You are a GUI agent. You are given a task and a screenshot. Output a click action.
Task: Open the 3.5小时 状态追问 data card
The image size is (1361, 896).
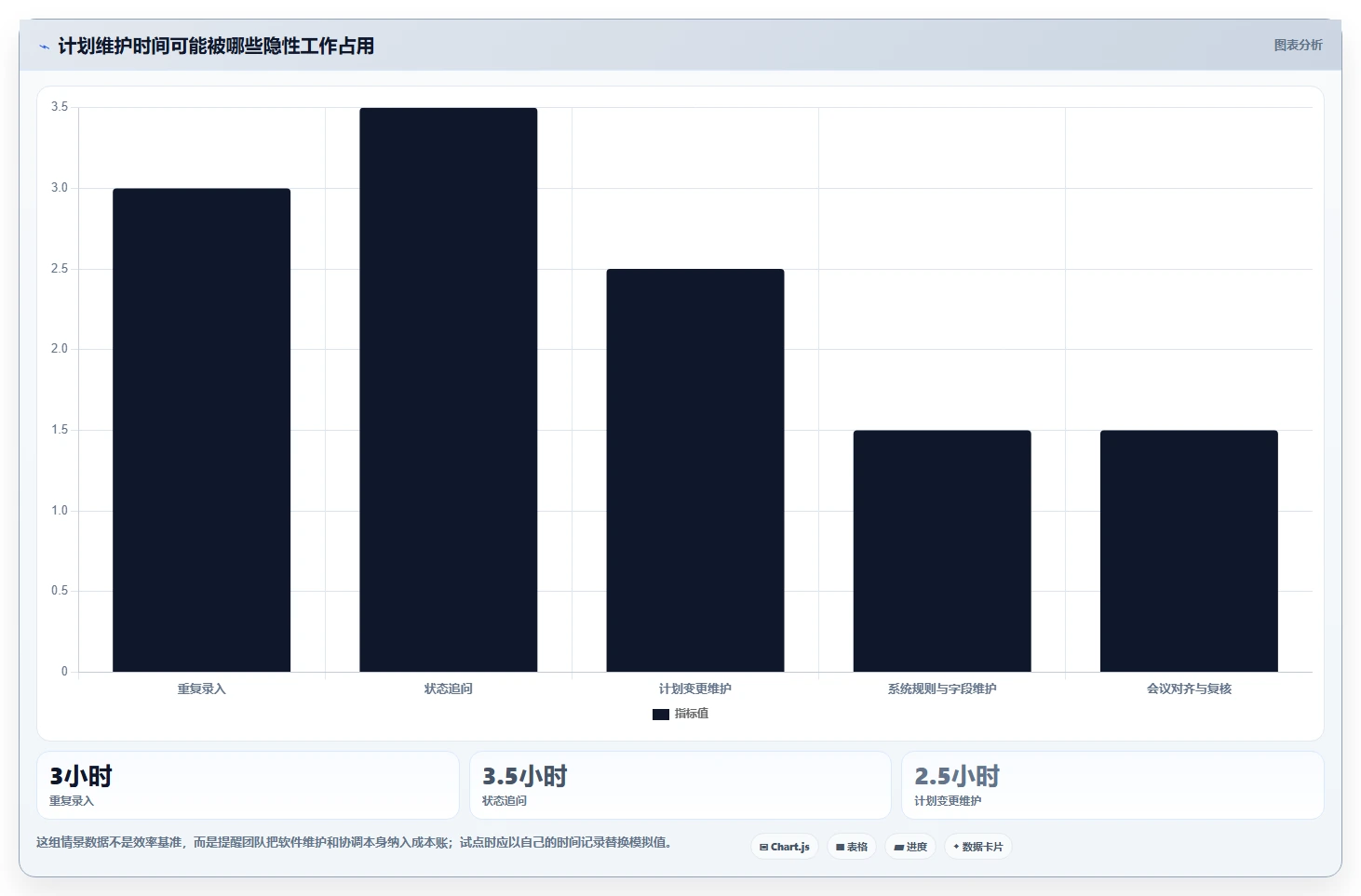tap(680, 785)
